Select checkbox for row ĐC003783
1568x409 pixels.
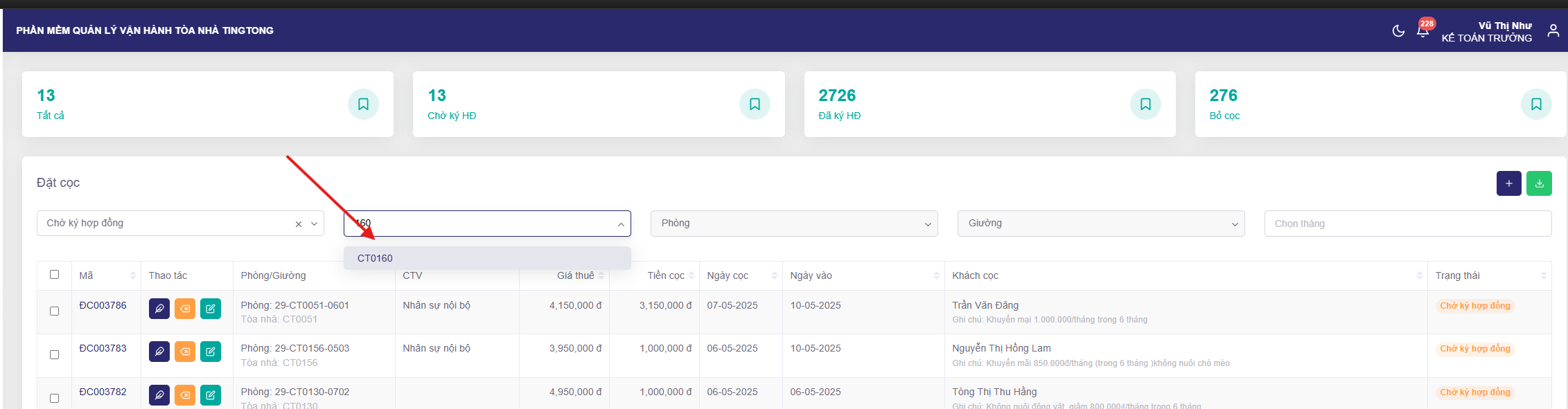click(x=55, y=355)
